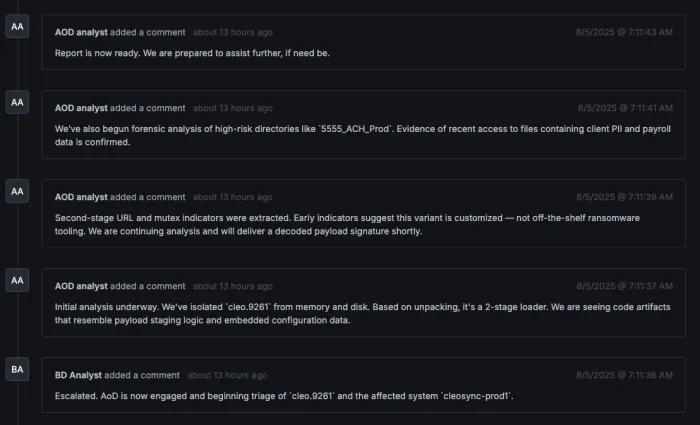700x425 pixels.
Task: Select AOD analyst name on the 7:11:41 AM comment
Action: 81,107
